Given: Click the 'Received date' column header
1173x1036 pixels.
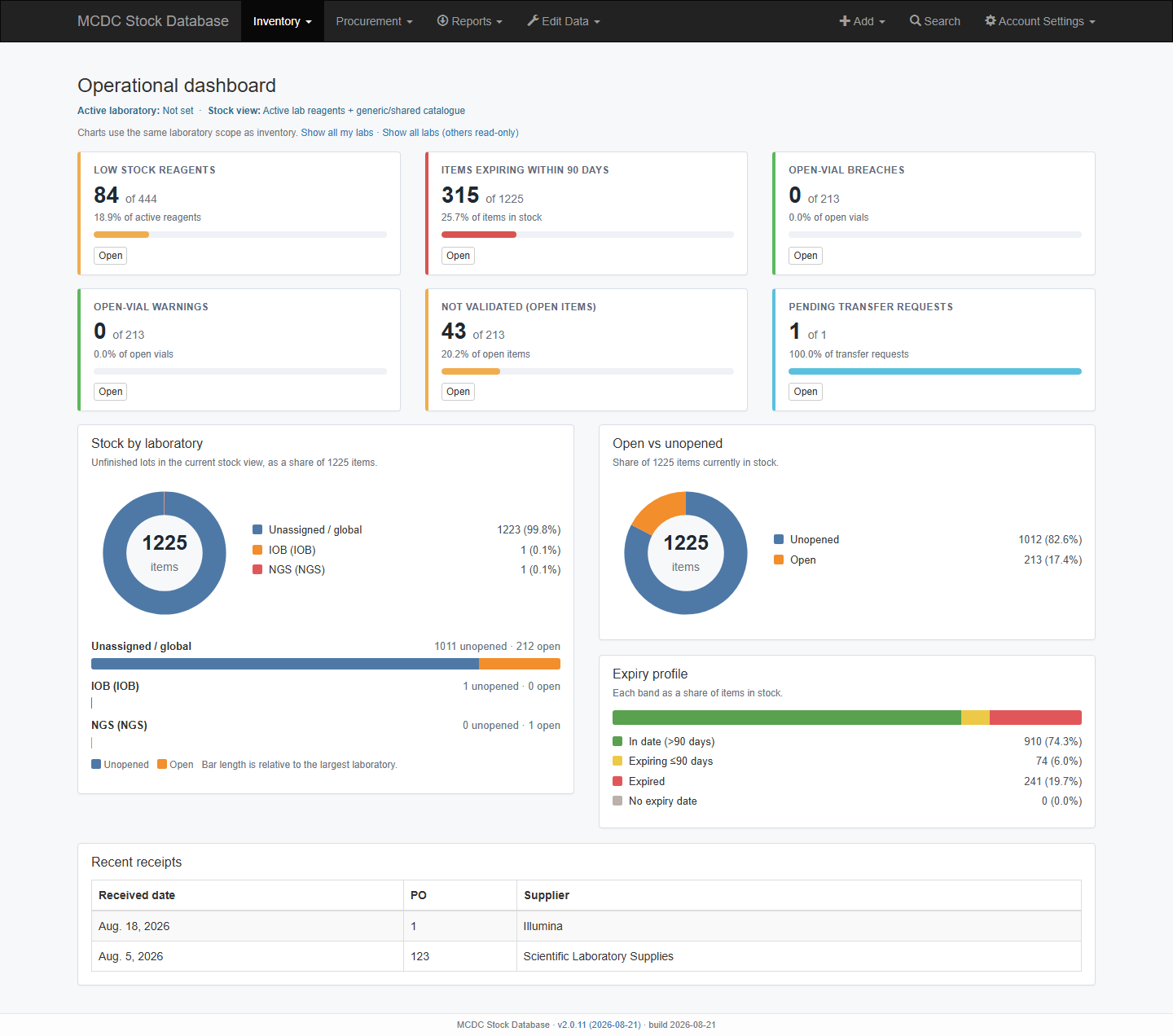Looking at the screenshot, I should pyautogui.click(x=248, y=895).
